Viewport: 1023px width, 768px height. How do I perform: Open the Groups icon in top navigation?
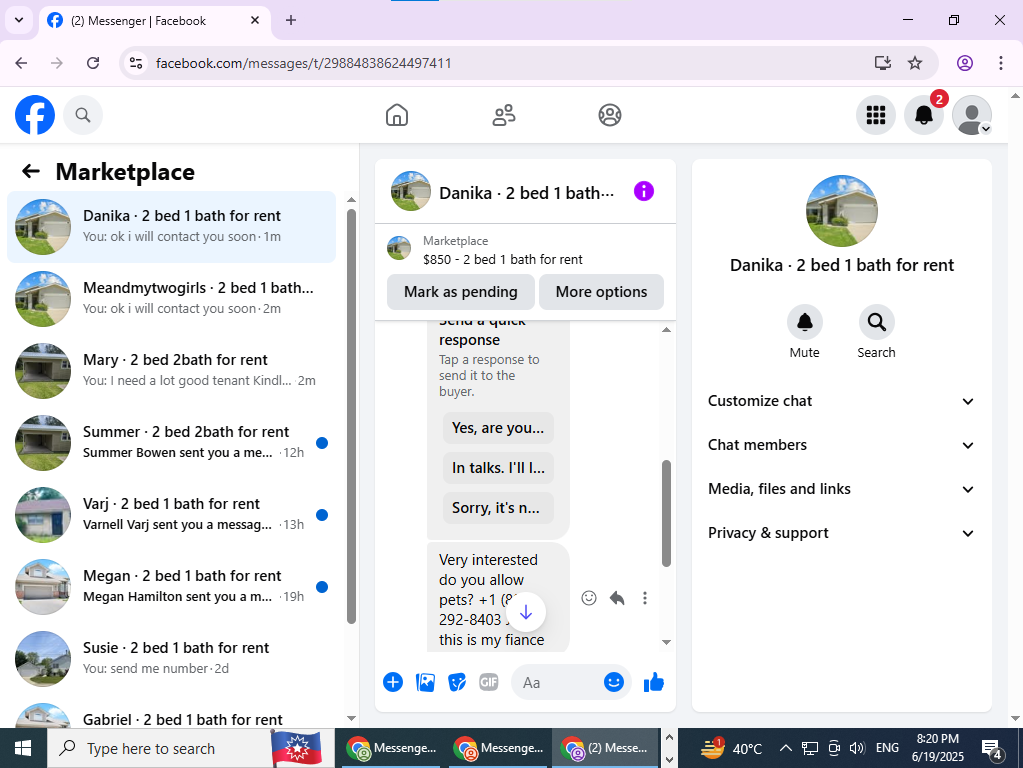pyautogui.click(x=610, y=115)
